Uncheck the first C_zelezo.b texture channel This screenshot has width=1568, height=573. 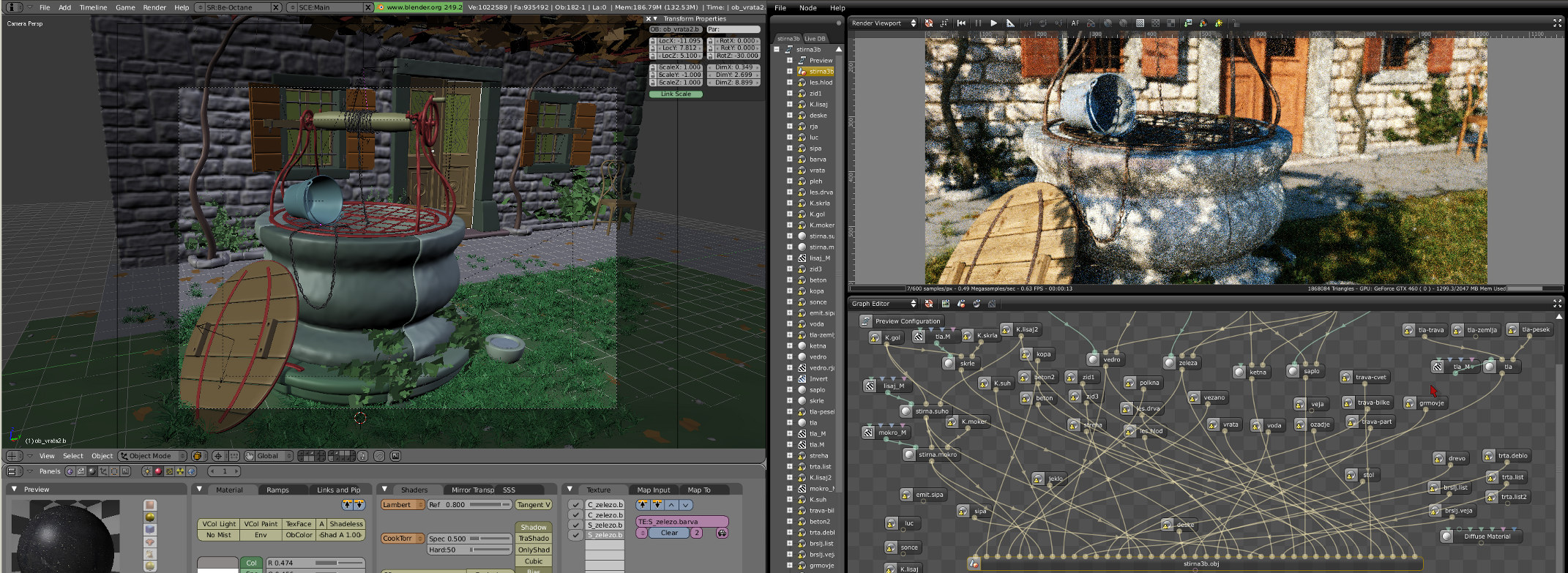coord(576,505)
